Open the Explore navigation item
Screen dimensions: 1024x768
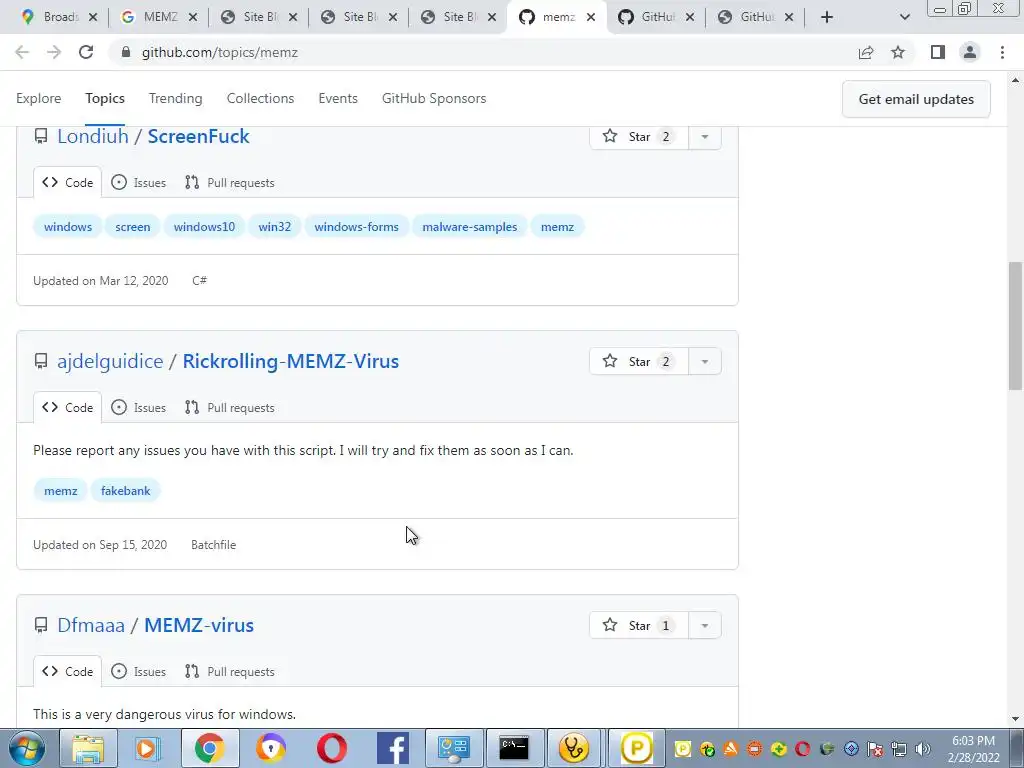39,99
